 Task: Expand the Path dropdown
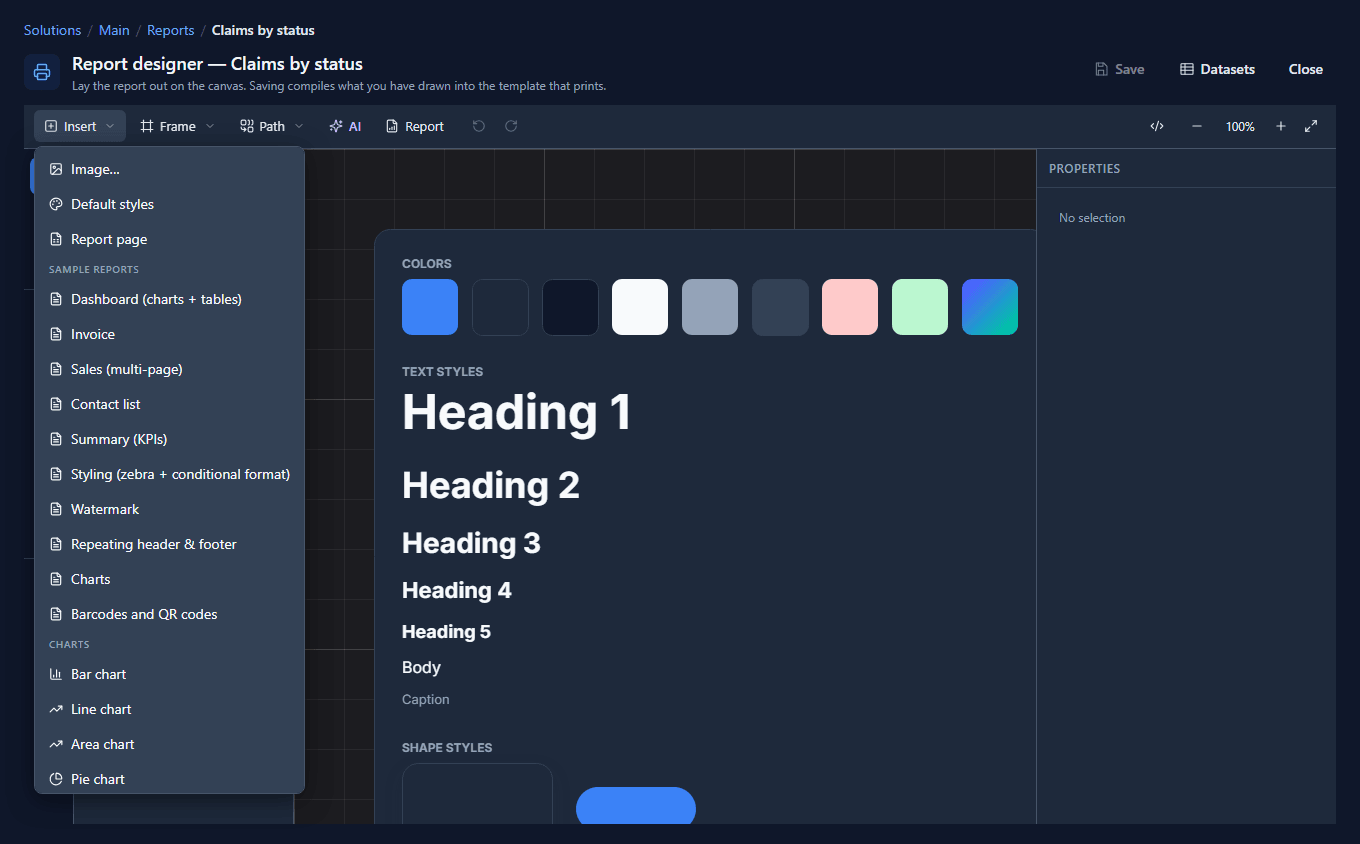click(x=272, y=126)
